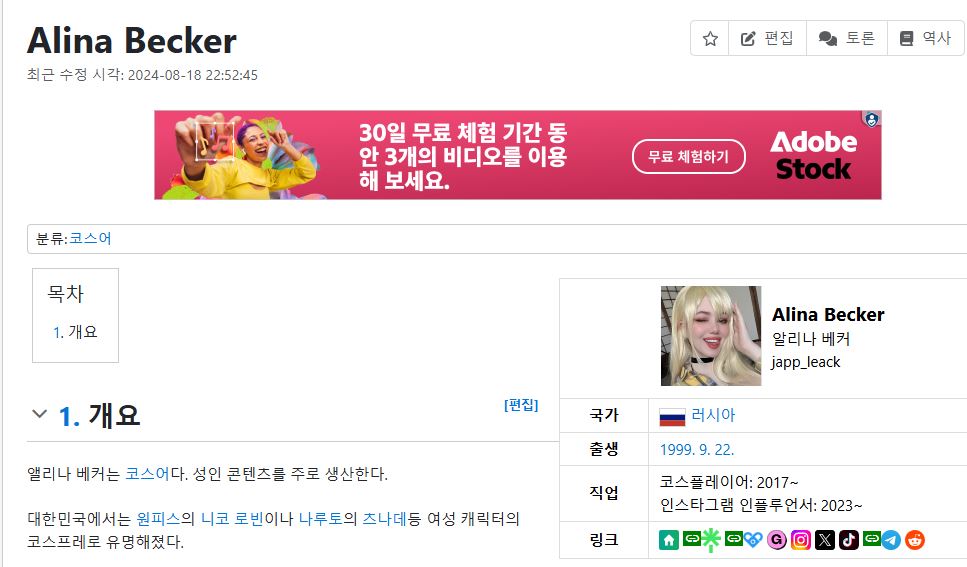967x567 pixels.
Task: Open the X (Twitter) link icon
Action: pyautogui.click(x=825, y=540)
